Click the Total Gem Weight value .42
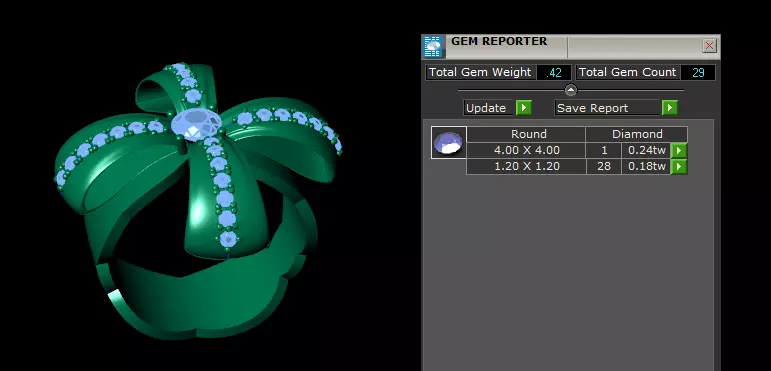This screenshot has width=771, height=371. pyautogui.click(x=554, y=72)
